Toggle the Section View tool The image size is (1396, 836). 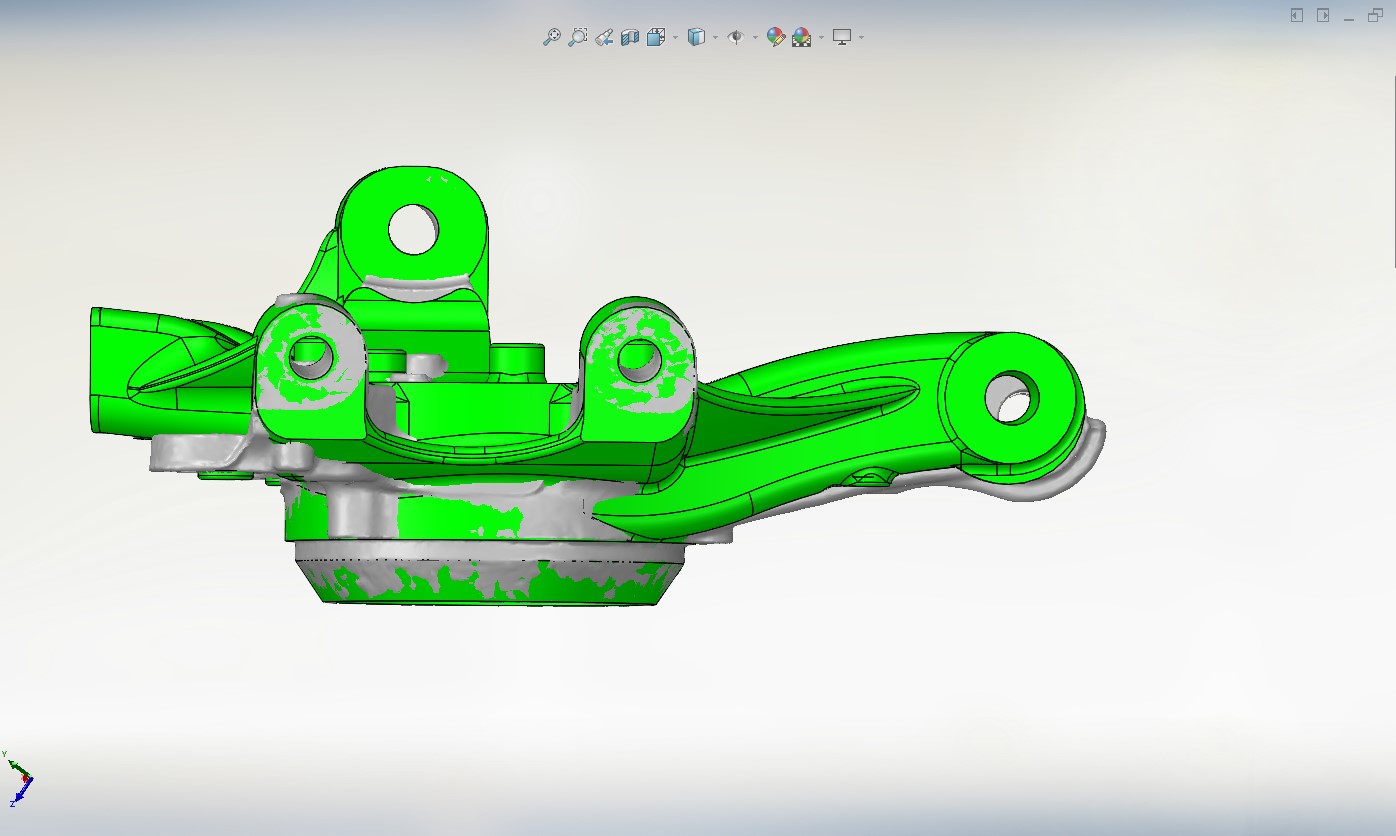click(x=630, y=37)
